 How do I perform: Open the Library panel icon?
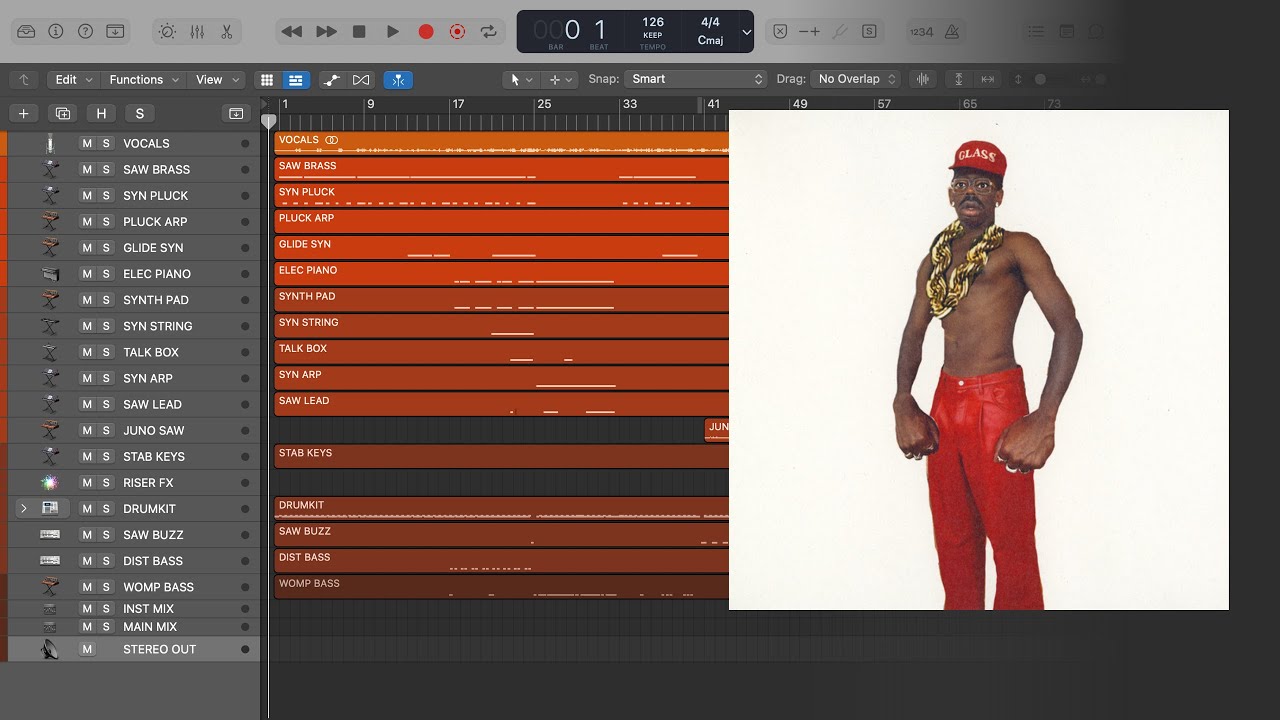[26, 32]
